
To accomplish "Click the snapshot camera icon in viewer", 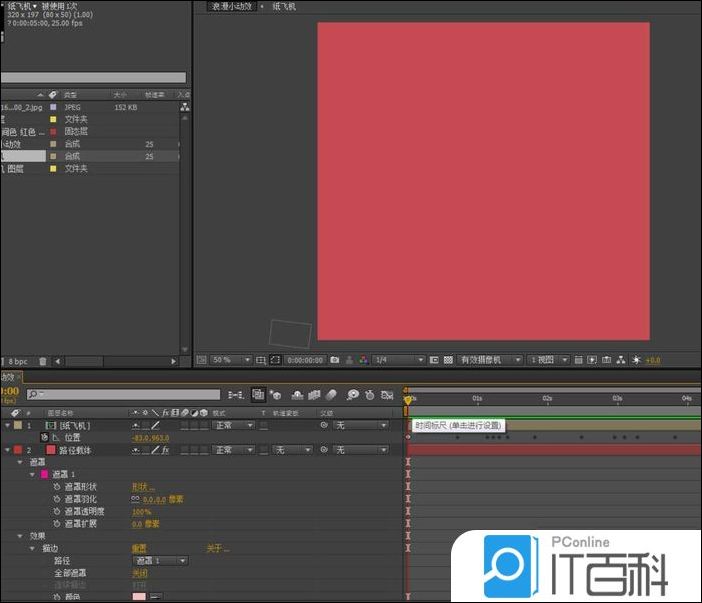I will (335, 360).
